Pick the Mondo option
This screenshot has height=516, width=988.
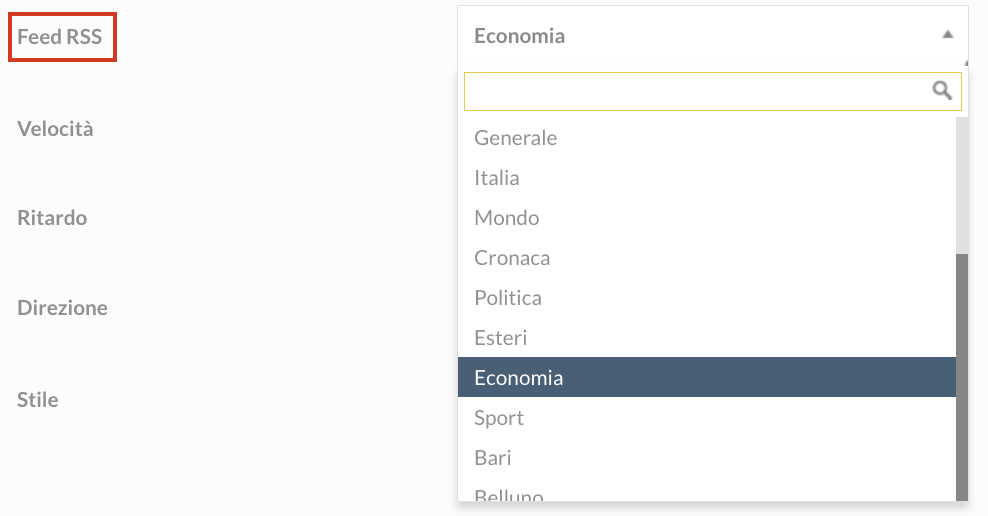point(707,218)
